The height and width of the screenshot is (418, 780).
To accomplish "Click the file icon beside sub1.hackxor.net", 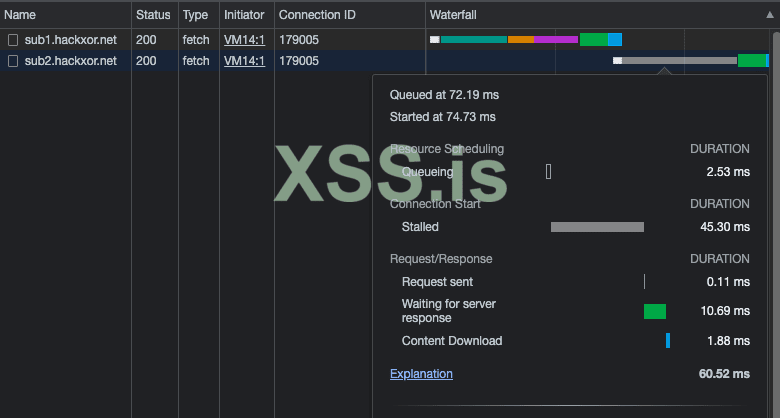I will 13,40.
